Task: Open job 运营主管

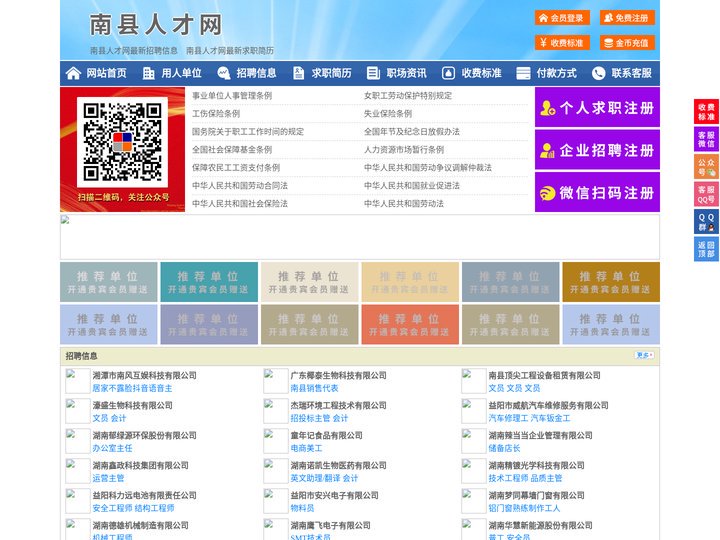Action: [108, 478]
